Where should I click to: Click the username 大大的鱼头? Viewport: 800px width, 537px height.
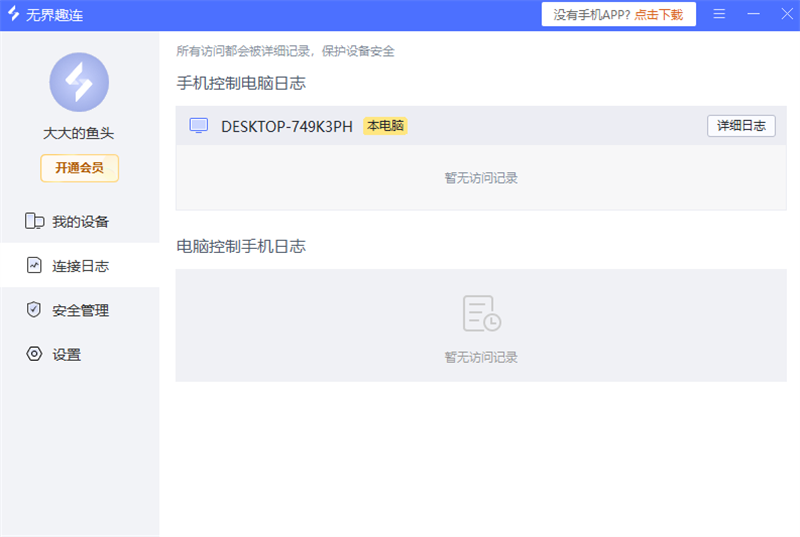(x=79, y=133)
